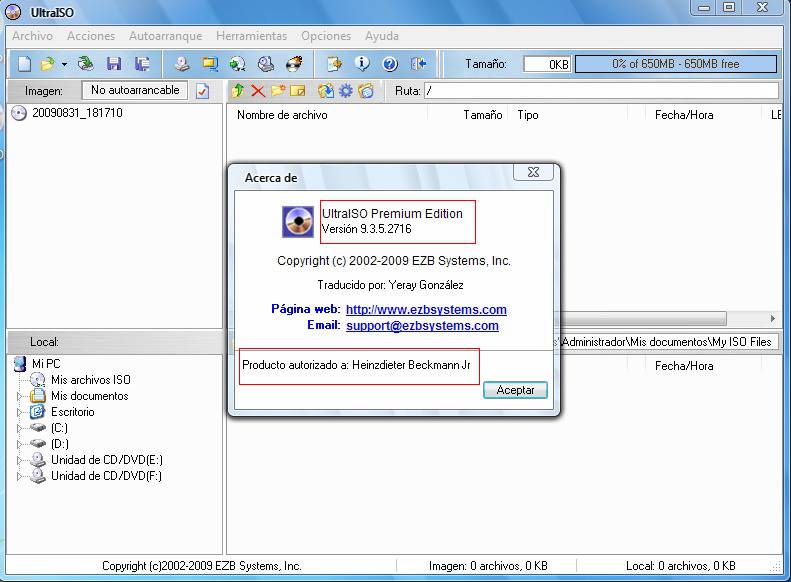Click Aceptar in Acerca de dialog
The width and height of the screenshot is (791, 582).
(515, 390)
